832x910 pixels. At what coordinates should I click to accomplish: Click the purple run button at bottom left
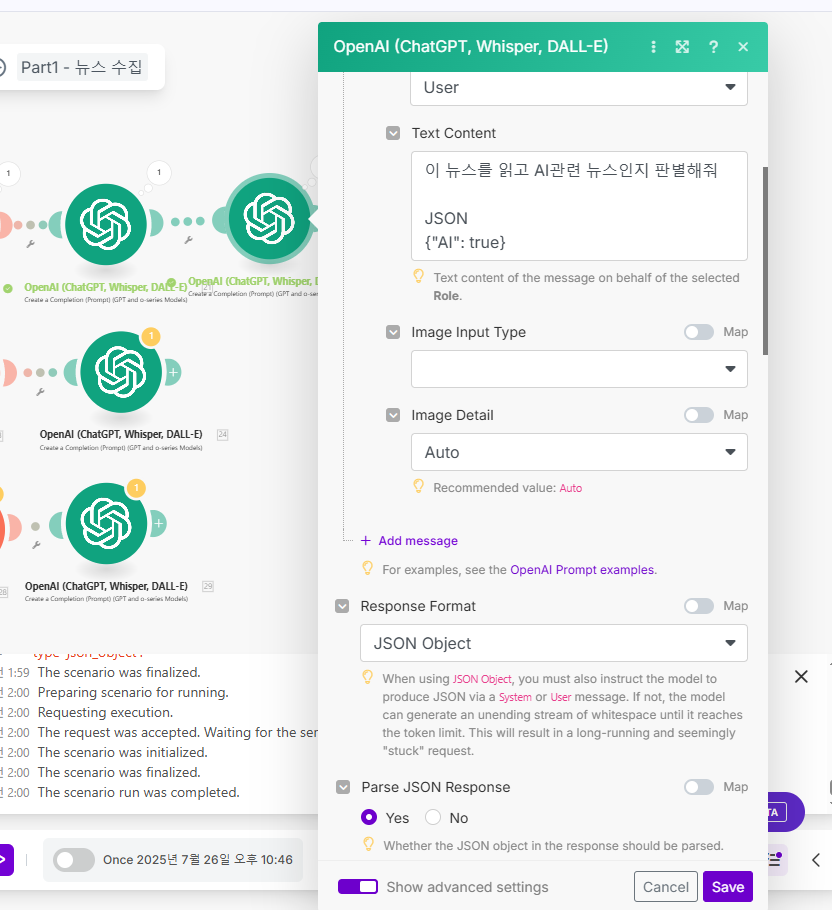tap(6, 860)
